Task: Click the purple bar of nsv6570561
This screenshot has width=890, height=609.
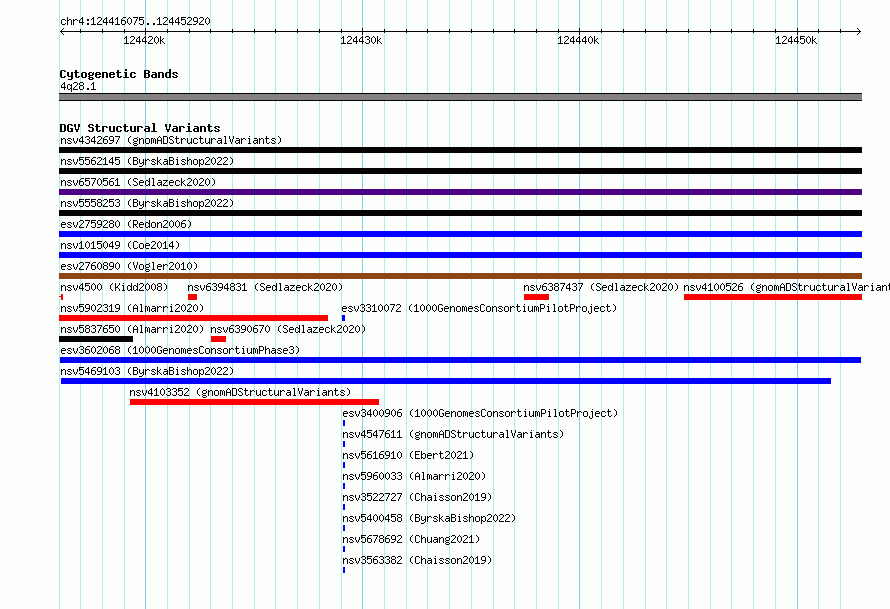Action: (460, 192)
